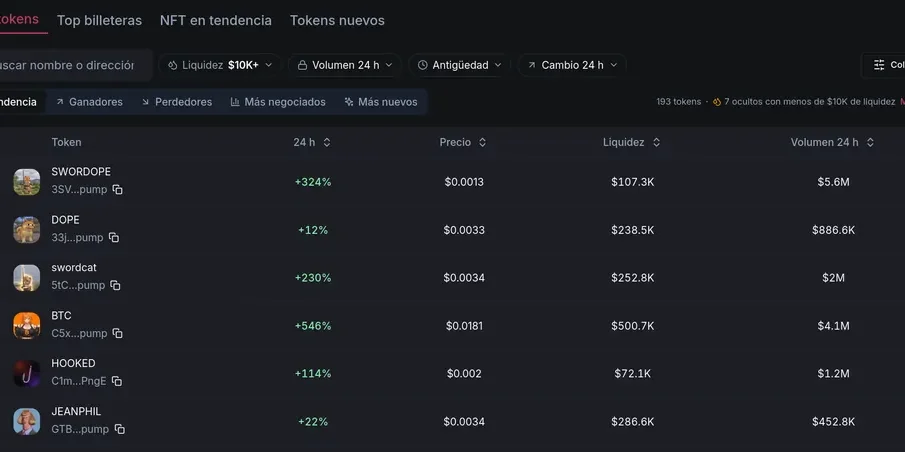The image size is (905, 452).
Task: Copy DOPE token address
Action: pos(114,237)
